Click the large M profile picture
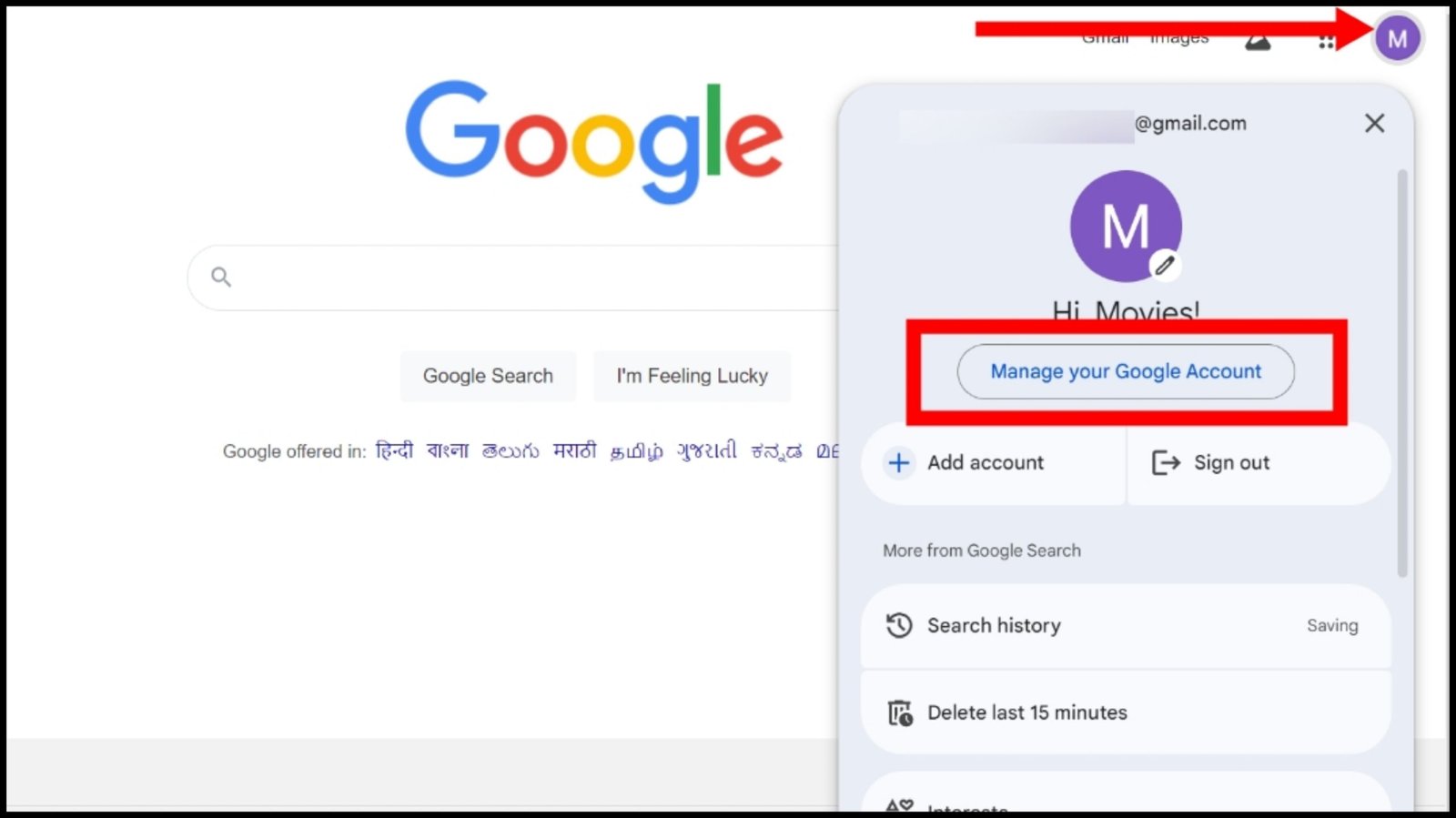This screenshot has width=1456, height=818. click(x=1126, y=226)
